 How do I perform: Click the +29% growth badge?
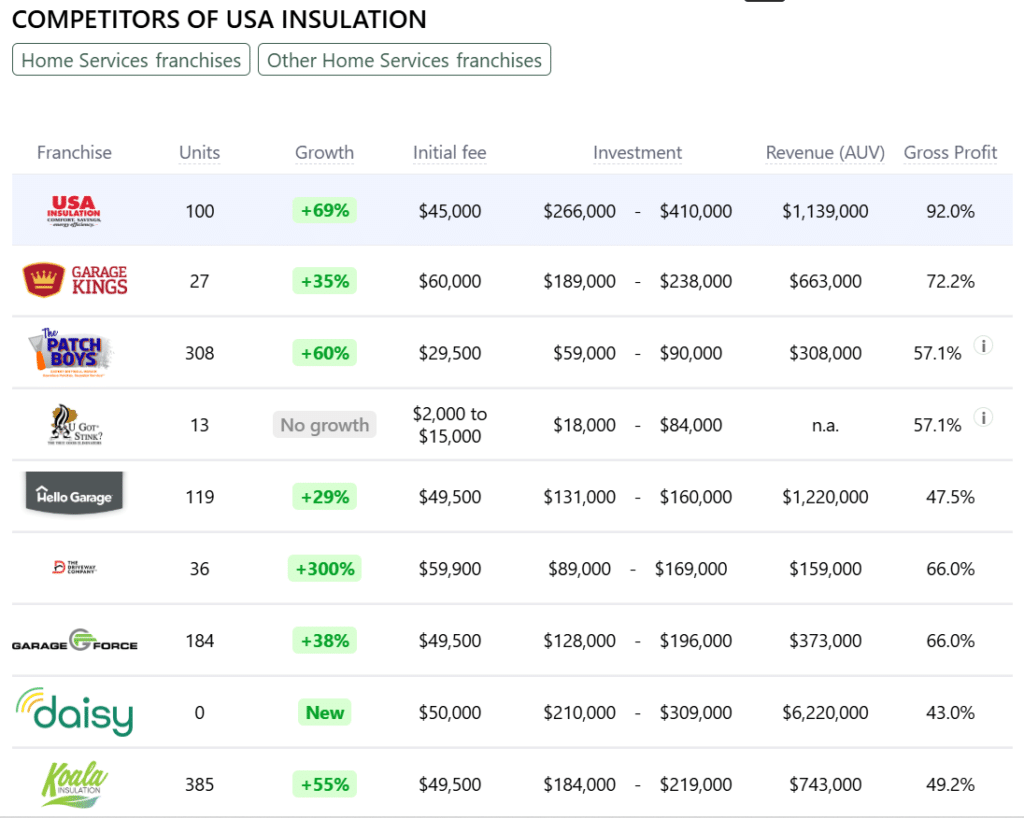(325, 497)
